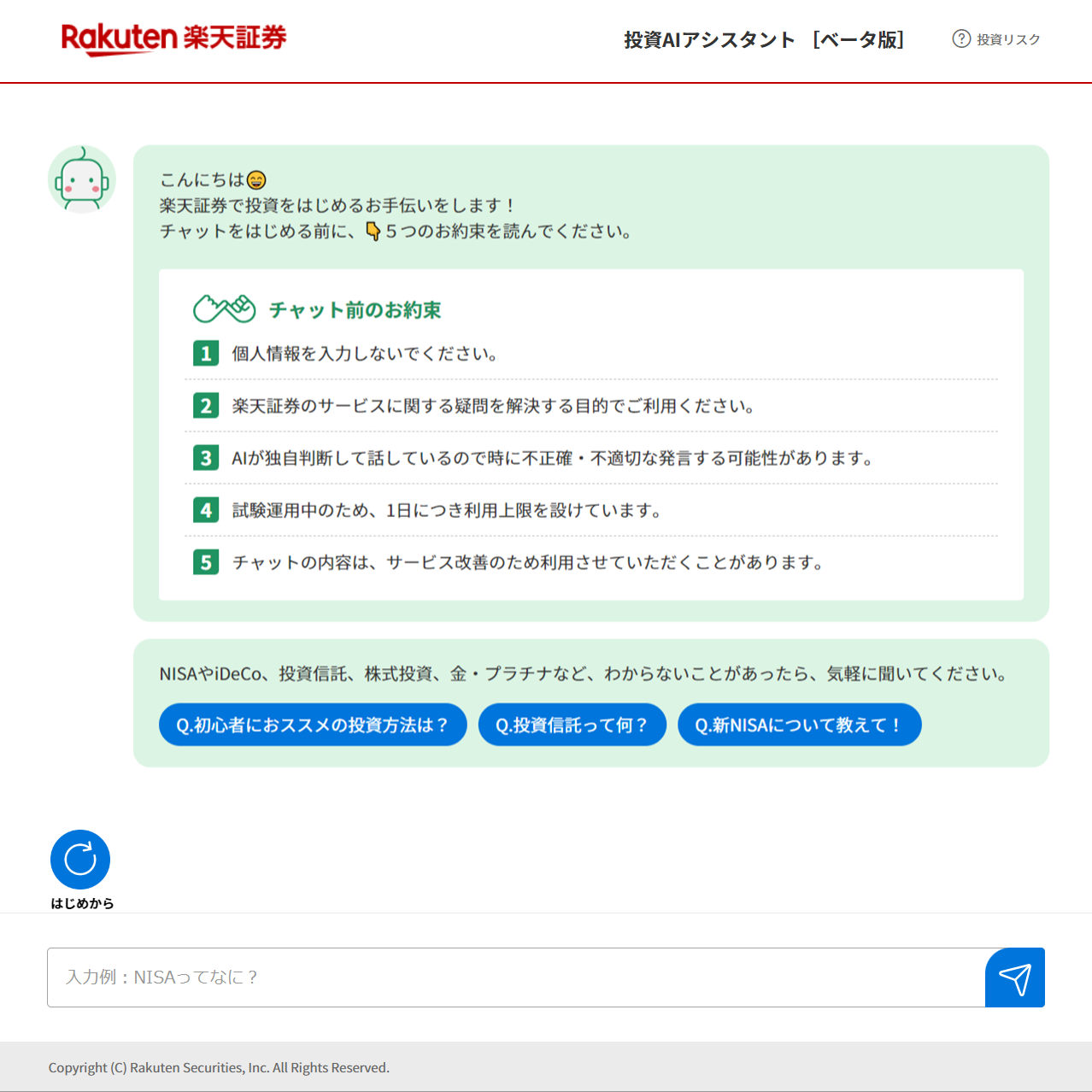
Task: Click number 2 badge for 楽天証券のサービス rule
Action: [x=206, y=405]
